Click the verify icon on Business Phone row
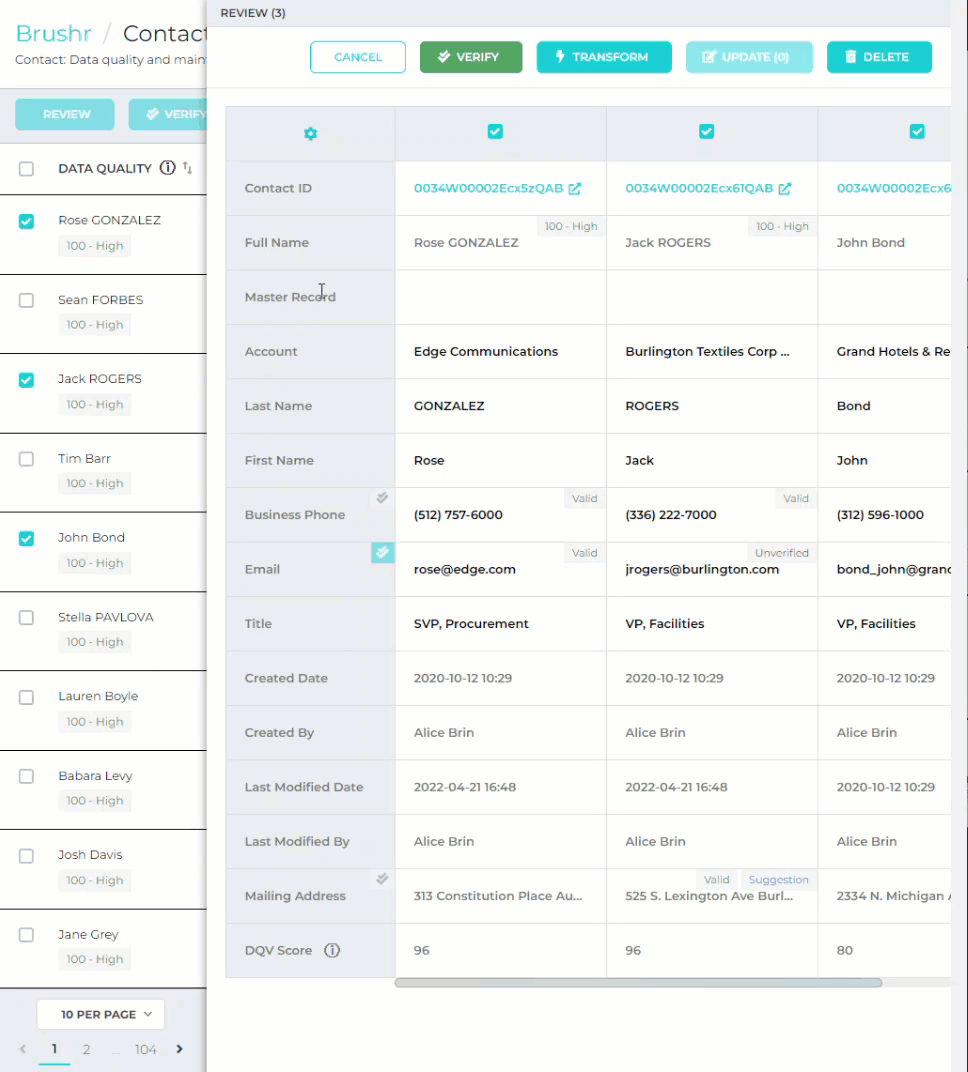 [x=382, y=498]
